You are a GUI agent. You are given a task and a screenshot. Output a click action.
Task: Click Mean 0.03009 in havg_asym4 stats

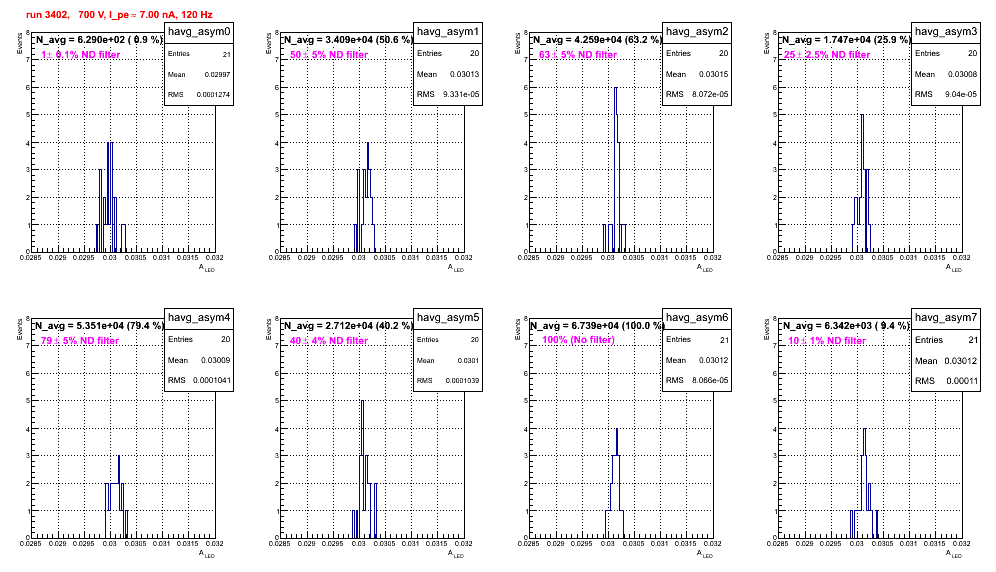[199, 360]
